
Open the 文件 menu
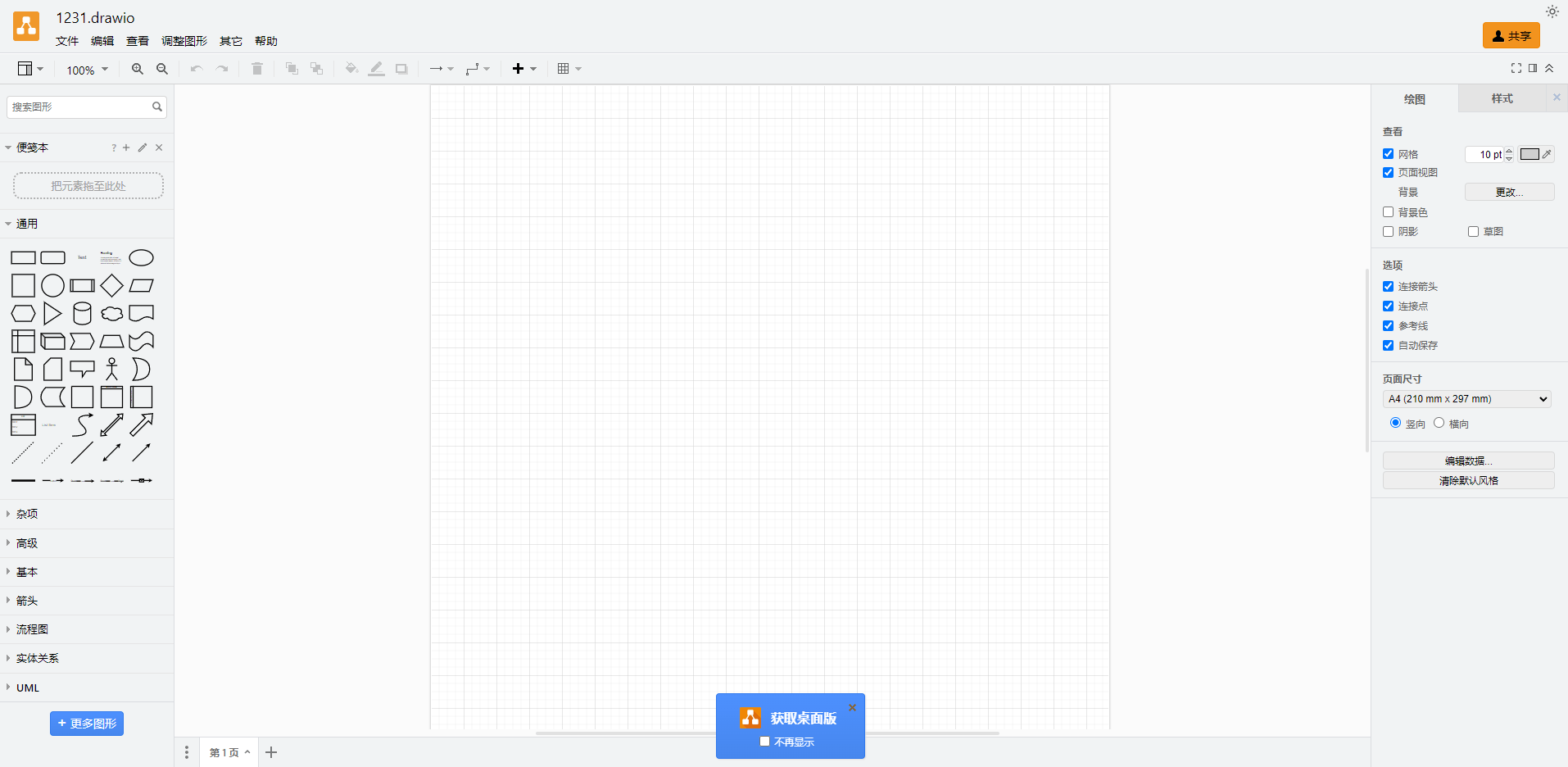click(x=67, y=41)
